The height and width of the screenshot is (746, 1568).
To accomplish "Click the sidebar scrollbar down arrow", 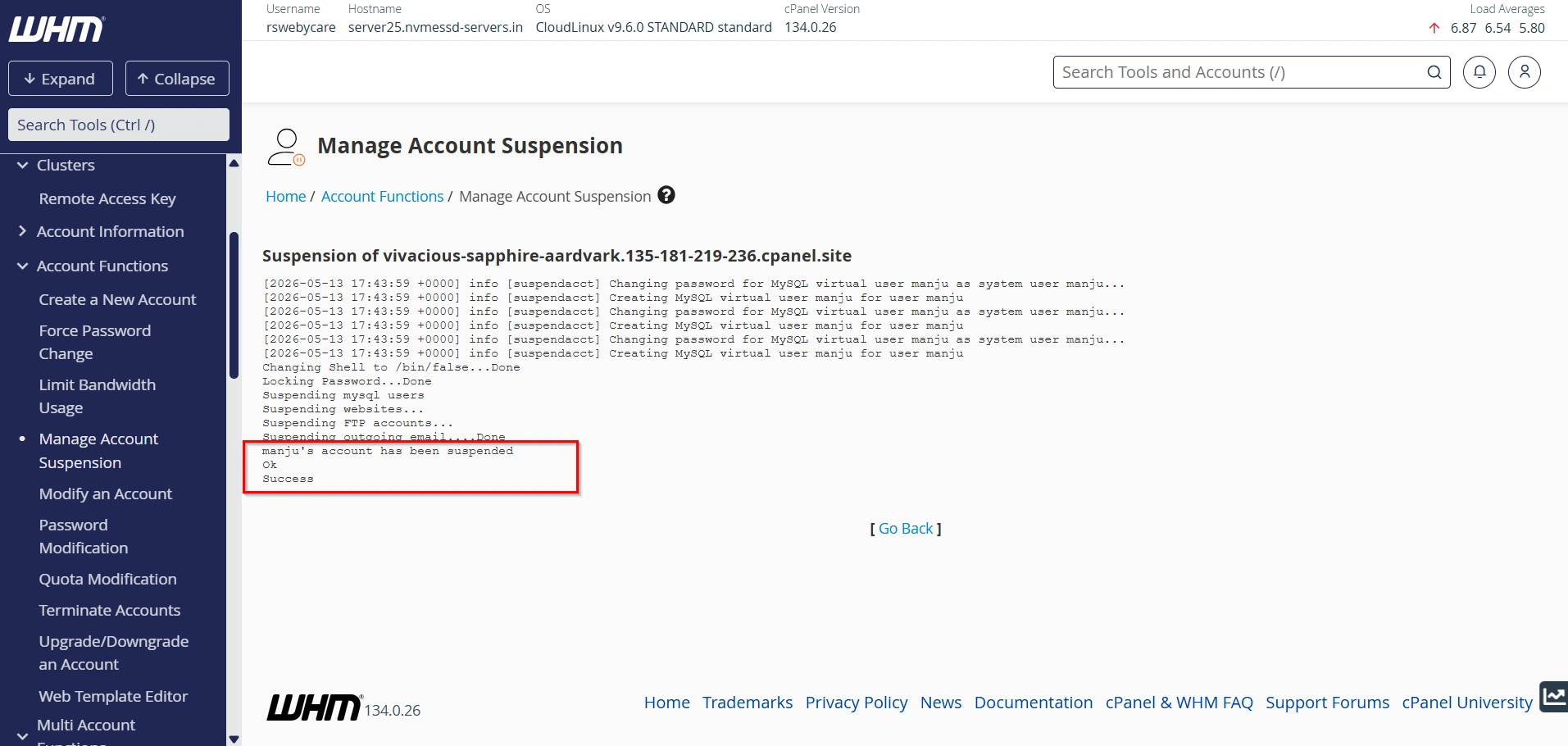I will 234,739.
